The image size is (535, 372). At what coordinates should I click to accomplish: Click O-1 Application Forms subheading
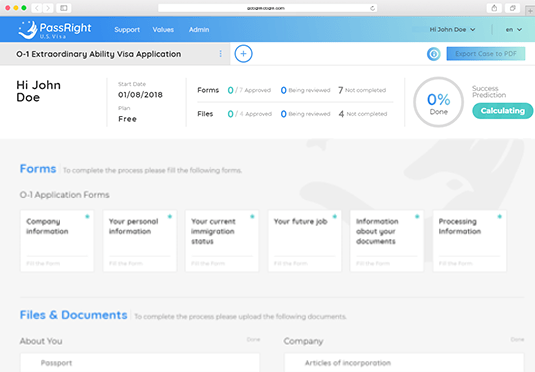click(64, 195)
